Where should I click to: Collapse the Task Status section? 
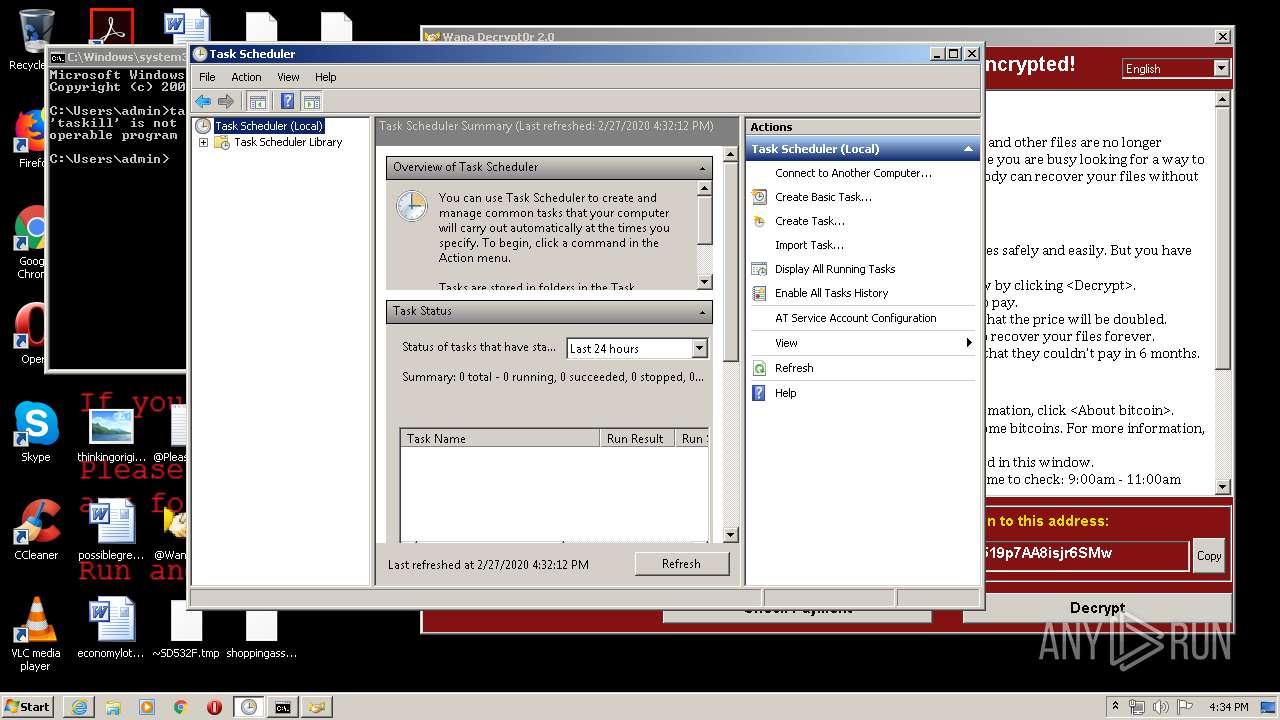pos(703,312)
